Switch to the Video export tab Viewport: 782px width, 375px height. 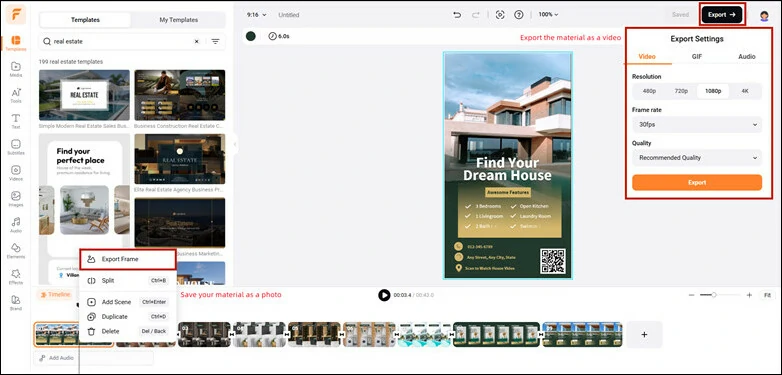point(647,57)
